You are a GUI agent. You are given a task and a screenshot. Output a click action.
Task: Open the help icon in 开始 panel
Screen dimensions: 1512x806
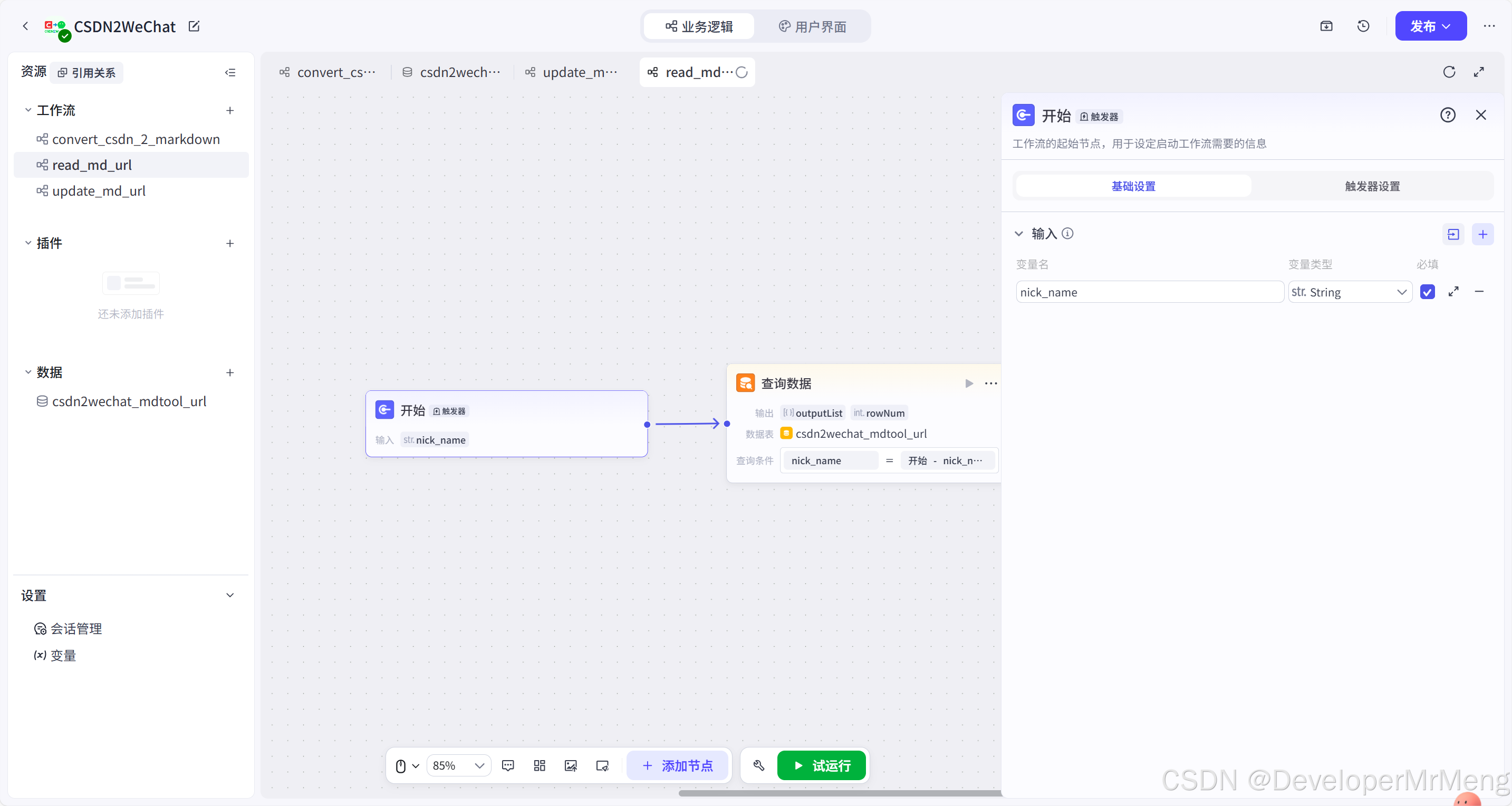pos(1448,115)
